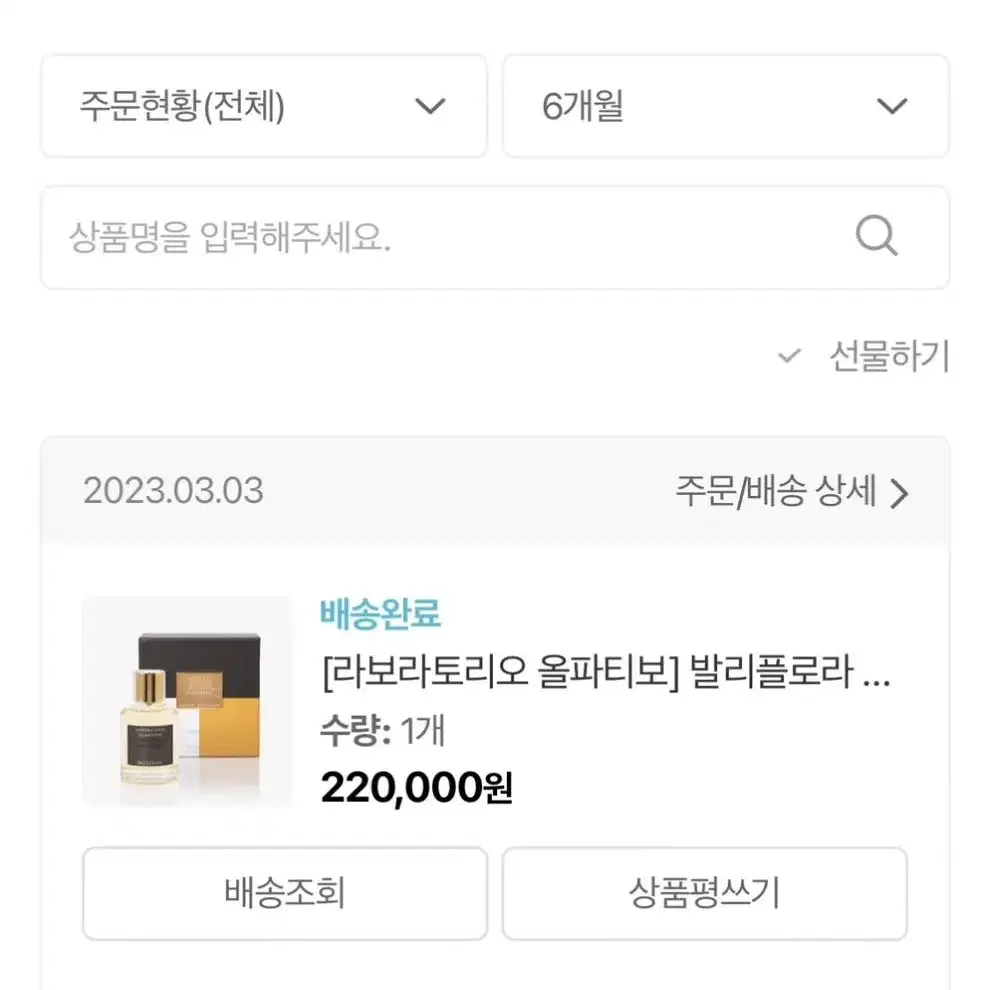Click the checkmark icon beside 선물하기
Viewport: 990px width, 990px height.
[x=789, y=356]
